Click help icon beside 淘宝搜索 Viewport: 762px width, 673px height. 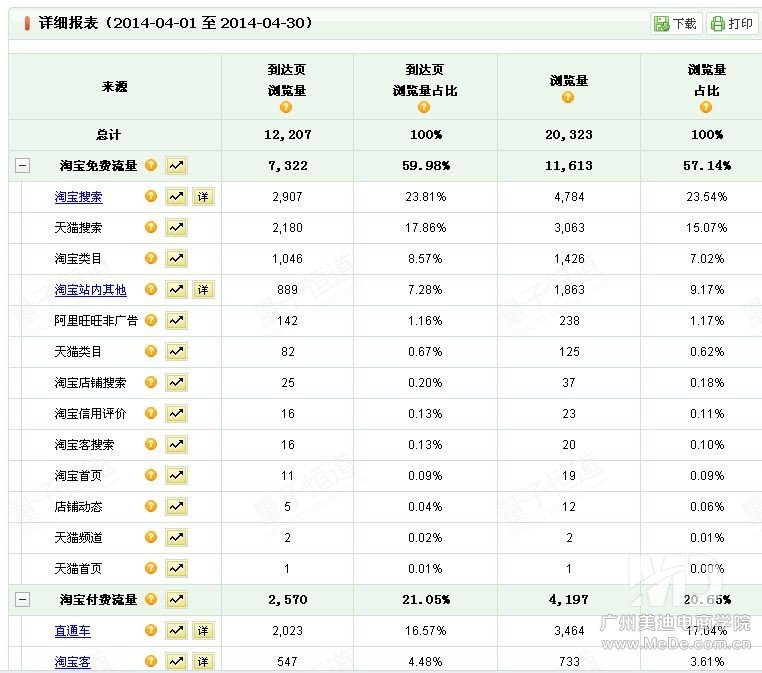click(151, 196)
